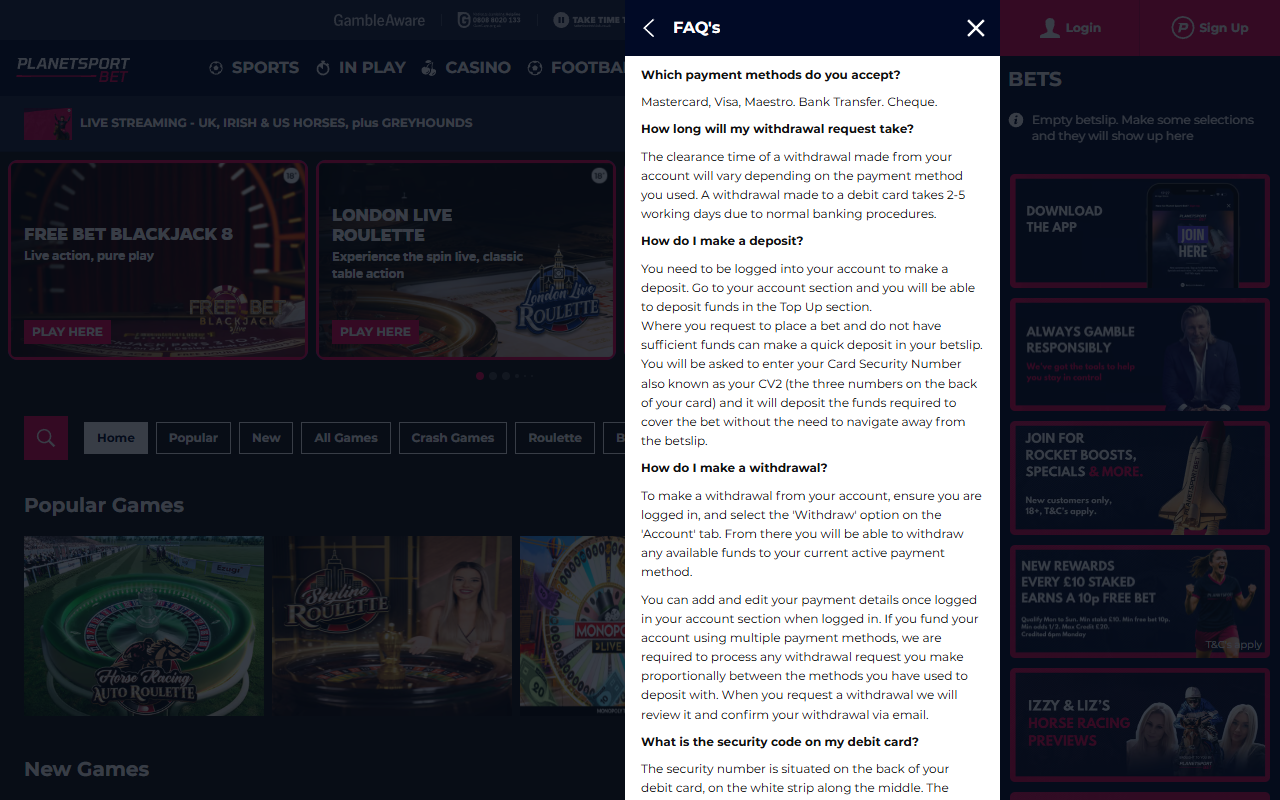Select the first carousel dot
Screen dimensions: 1280x800
[480, 376]
